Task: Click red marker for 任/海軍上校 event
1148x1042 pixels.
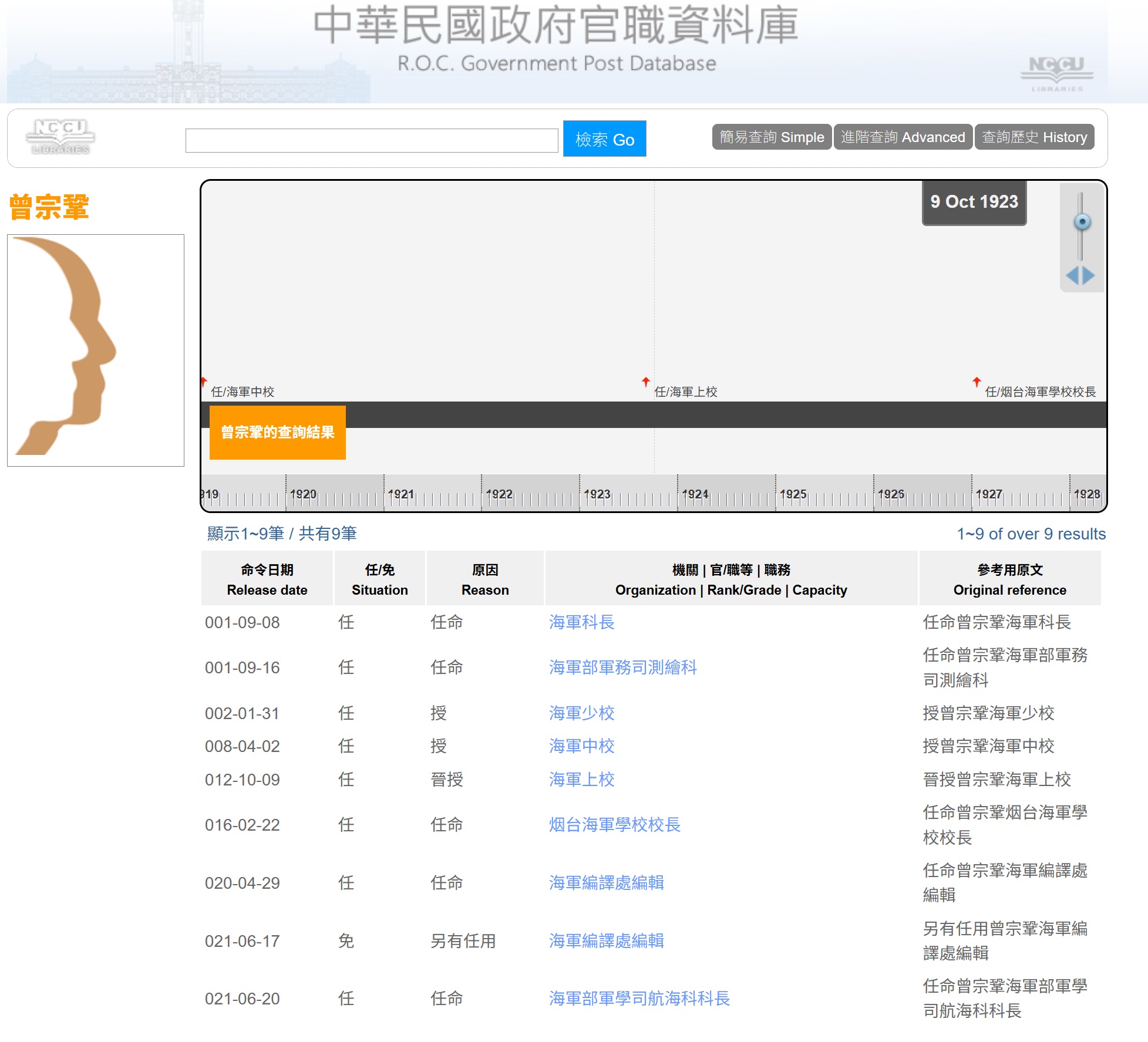Action: (x=646, y=382)
